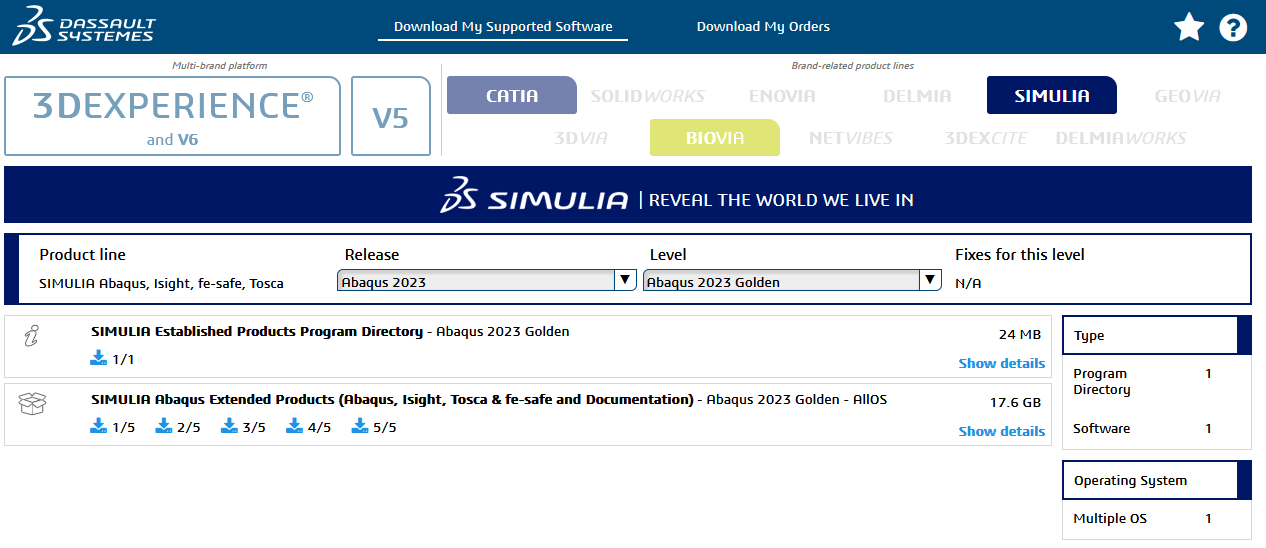Click the 24 MB file size

[x=1019, y=334]
